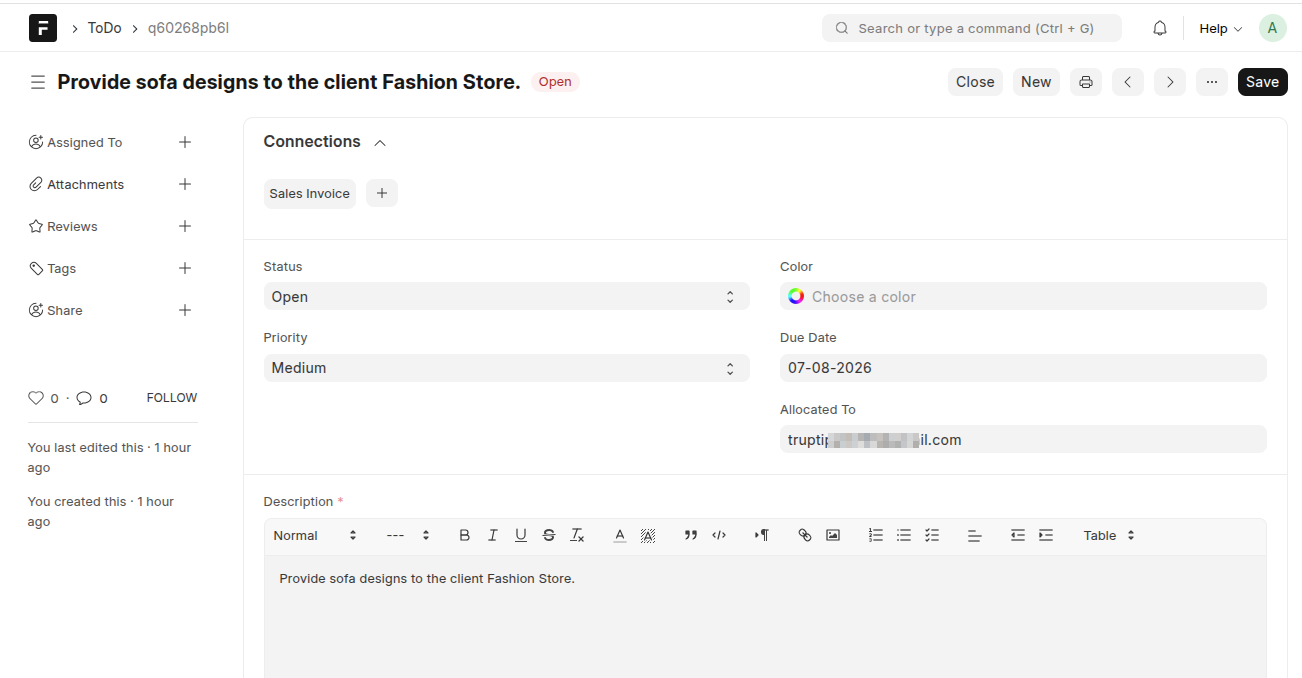This screenshot has height=678, width=1302.
Task: Apply checklist formatting
Action: (x=932, y=536)
